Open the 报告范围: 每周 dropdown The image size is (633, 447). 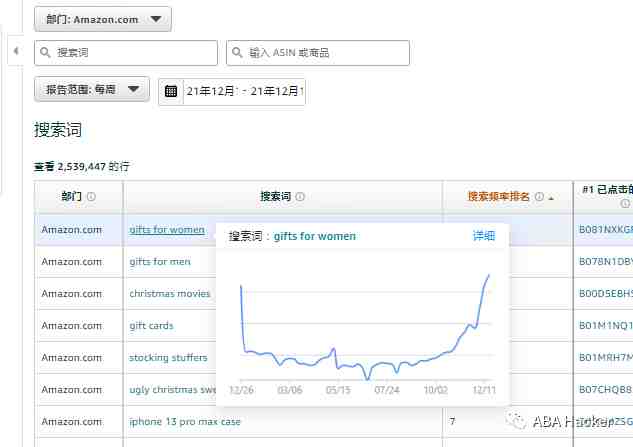pos(92,89)
